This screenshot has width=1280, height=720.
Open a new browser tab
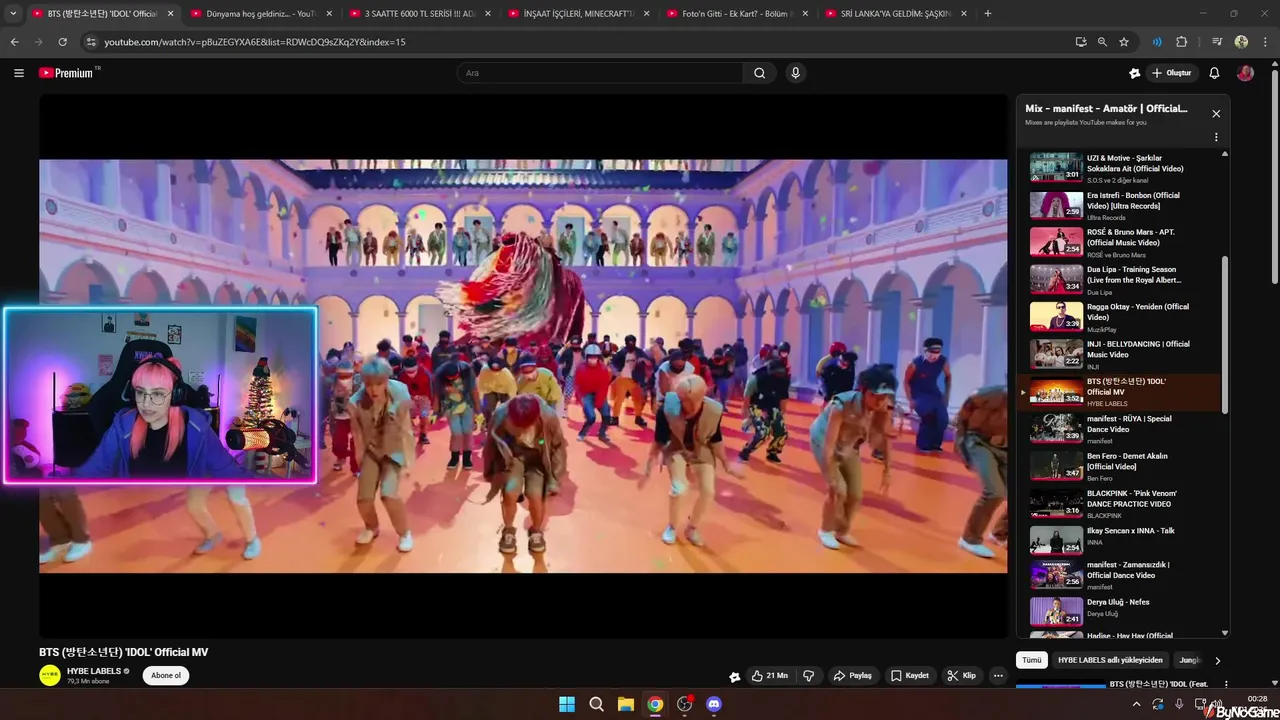pos(988,13)
